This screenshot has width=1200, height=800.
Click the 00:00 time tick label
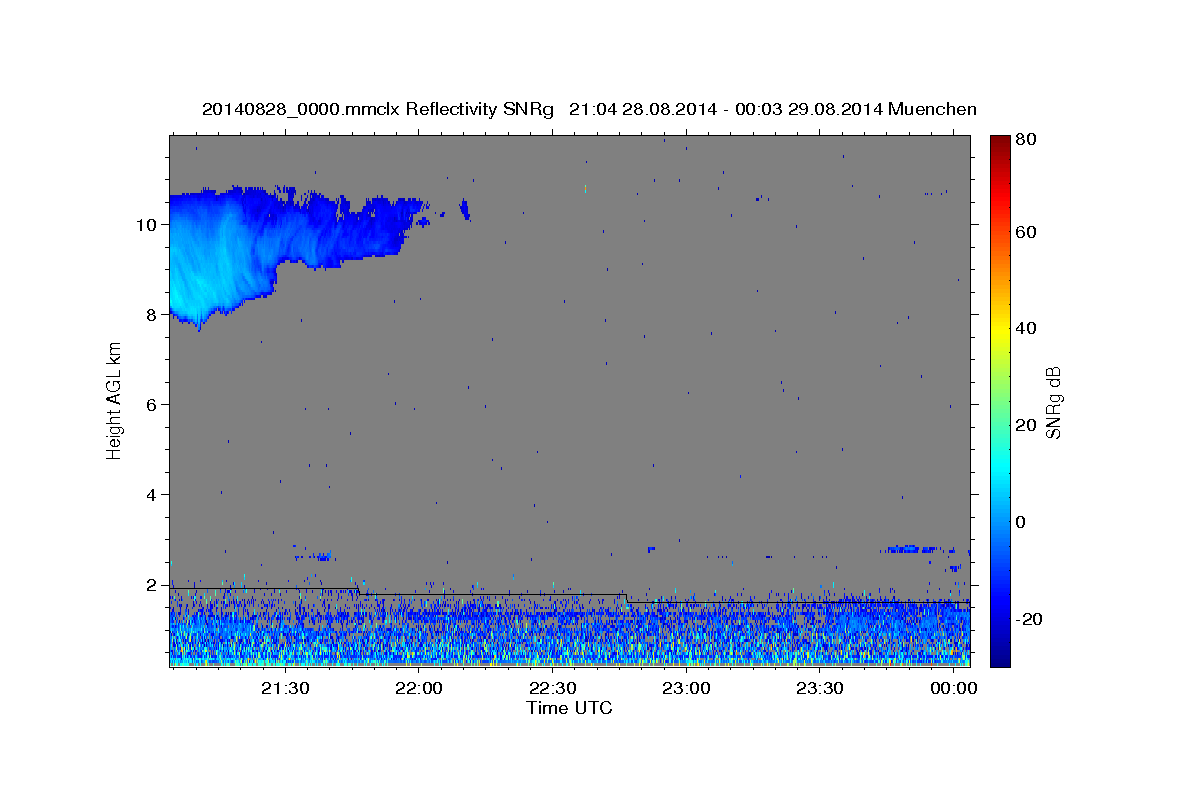point(955,689)
